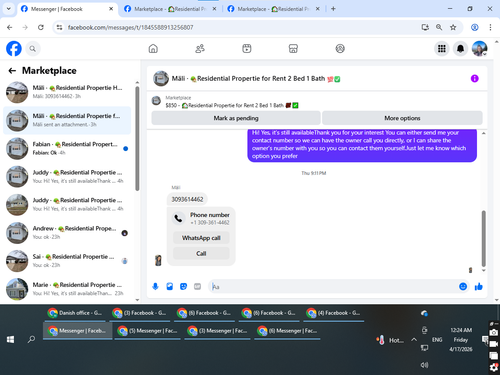Switch to second browser tab Marketplace
The height and width of the screenshot is (375, 500).
click(170, 9)
